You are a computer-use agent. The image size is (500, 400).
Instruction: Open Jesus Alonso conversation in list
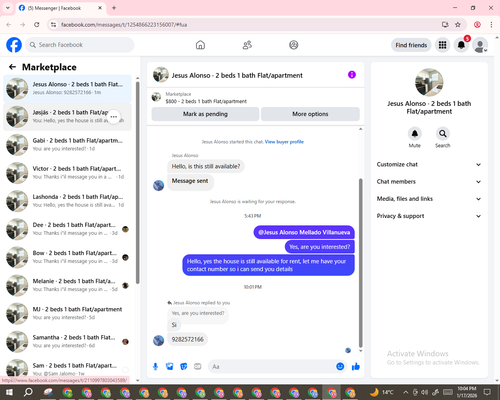pyautogui.click(x=67, y=88)
